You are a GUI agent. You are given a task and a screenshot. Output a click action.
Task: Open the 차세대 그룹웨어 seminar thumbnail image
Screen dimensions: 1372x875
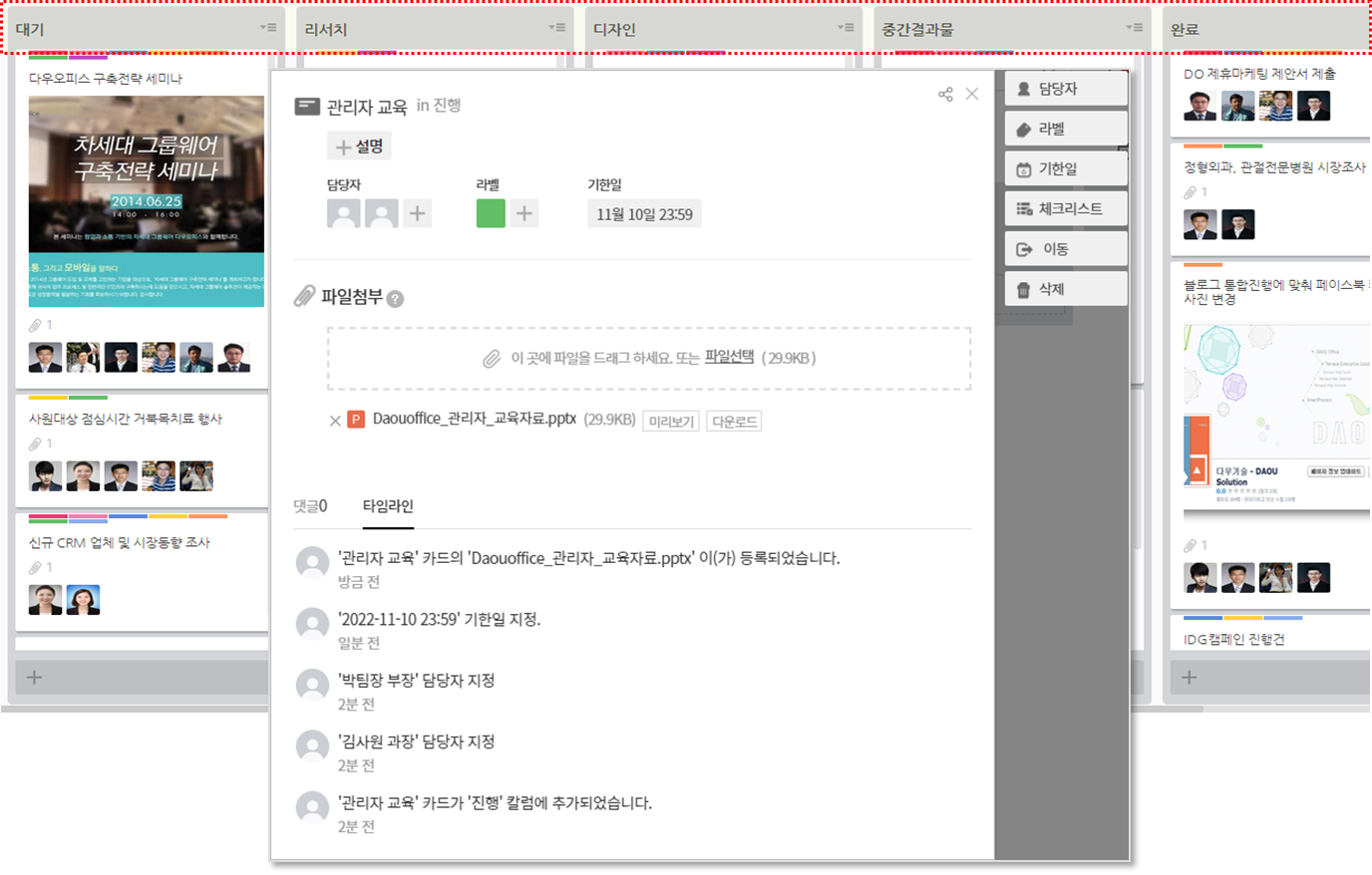click(147, 200)
